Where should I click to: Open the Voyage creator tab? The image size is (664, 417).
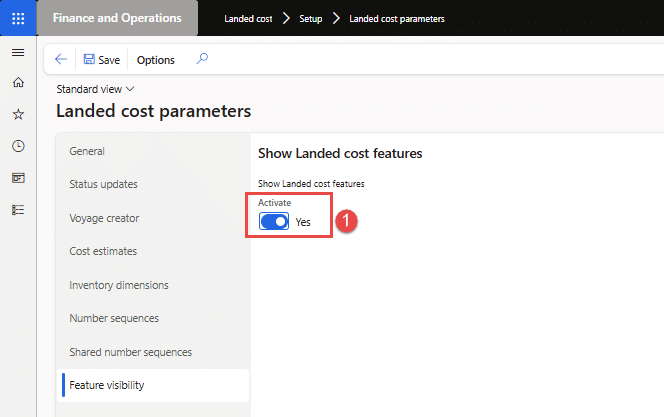tap(104, 218)
